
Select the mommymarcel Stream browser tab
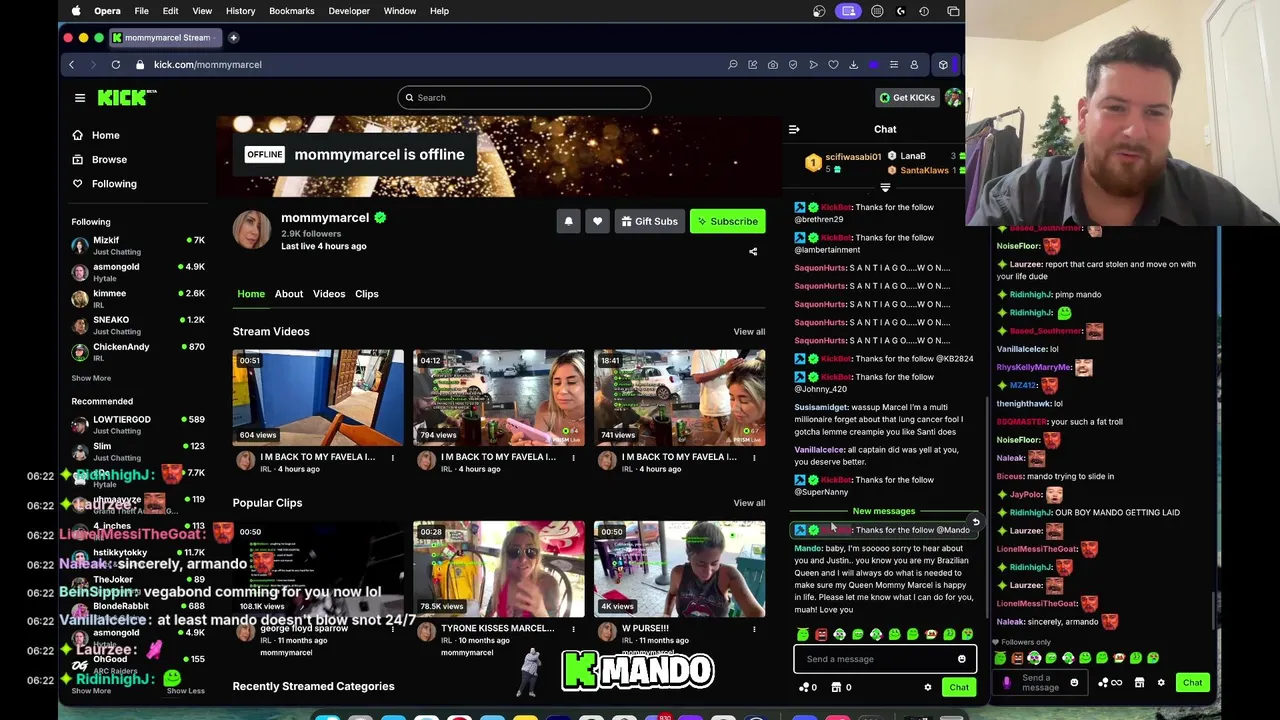pos(165,38)
